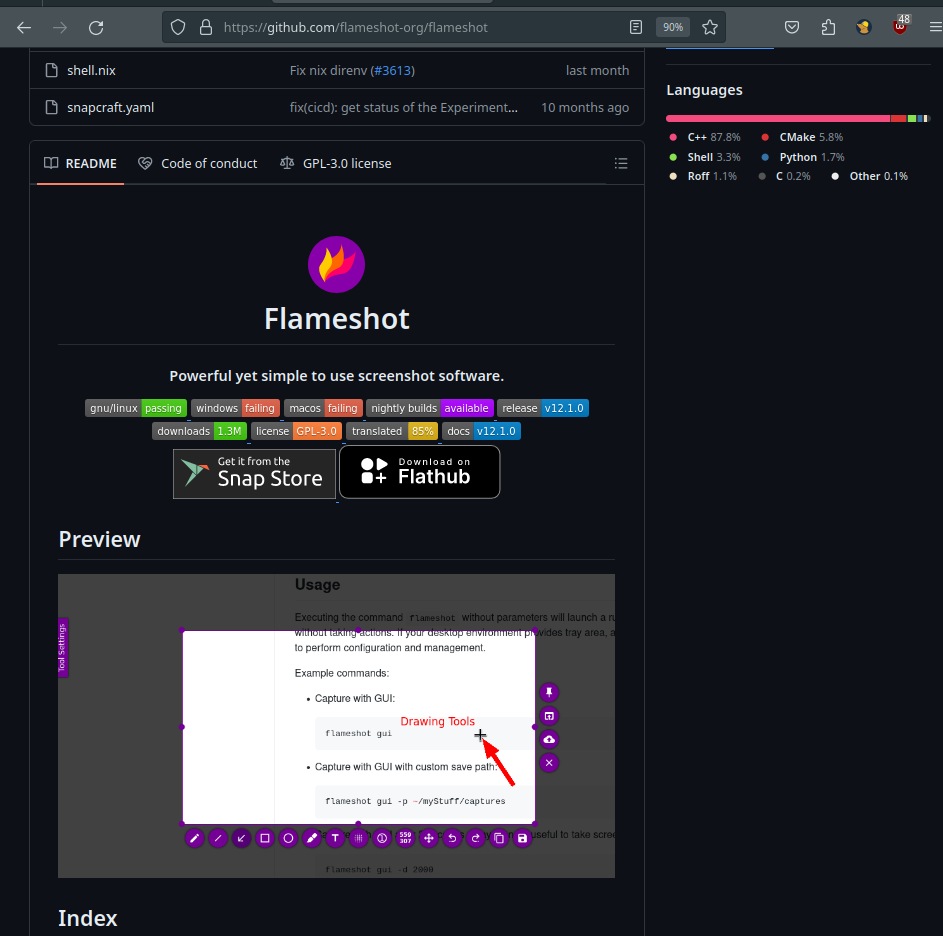Click the Pocket save icon
This screenshot has width=943, height=936.
coord(792,27)
